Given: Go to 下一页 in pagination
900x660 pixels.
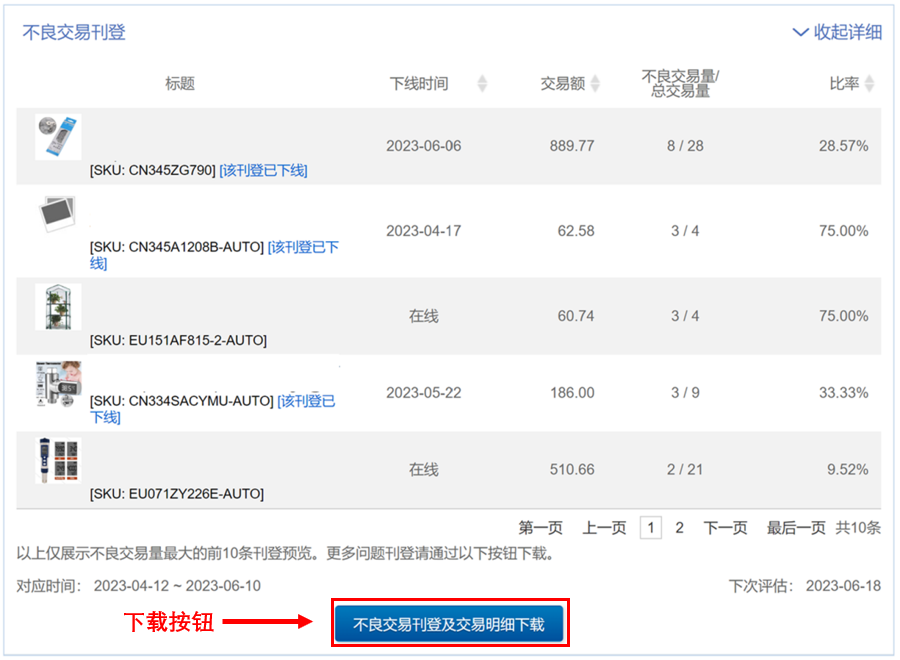Looking at the screenshot, I should 726,527.
